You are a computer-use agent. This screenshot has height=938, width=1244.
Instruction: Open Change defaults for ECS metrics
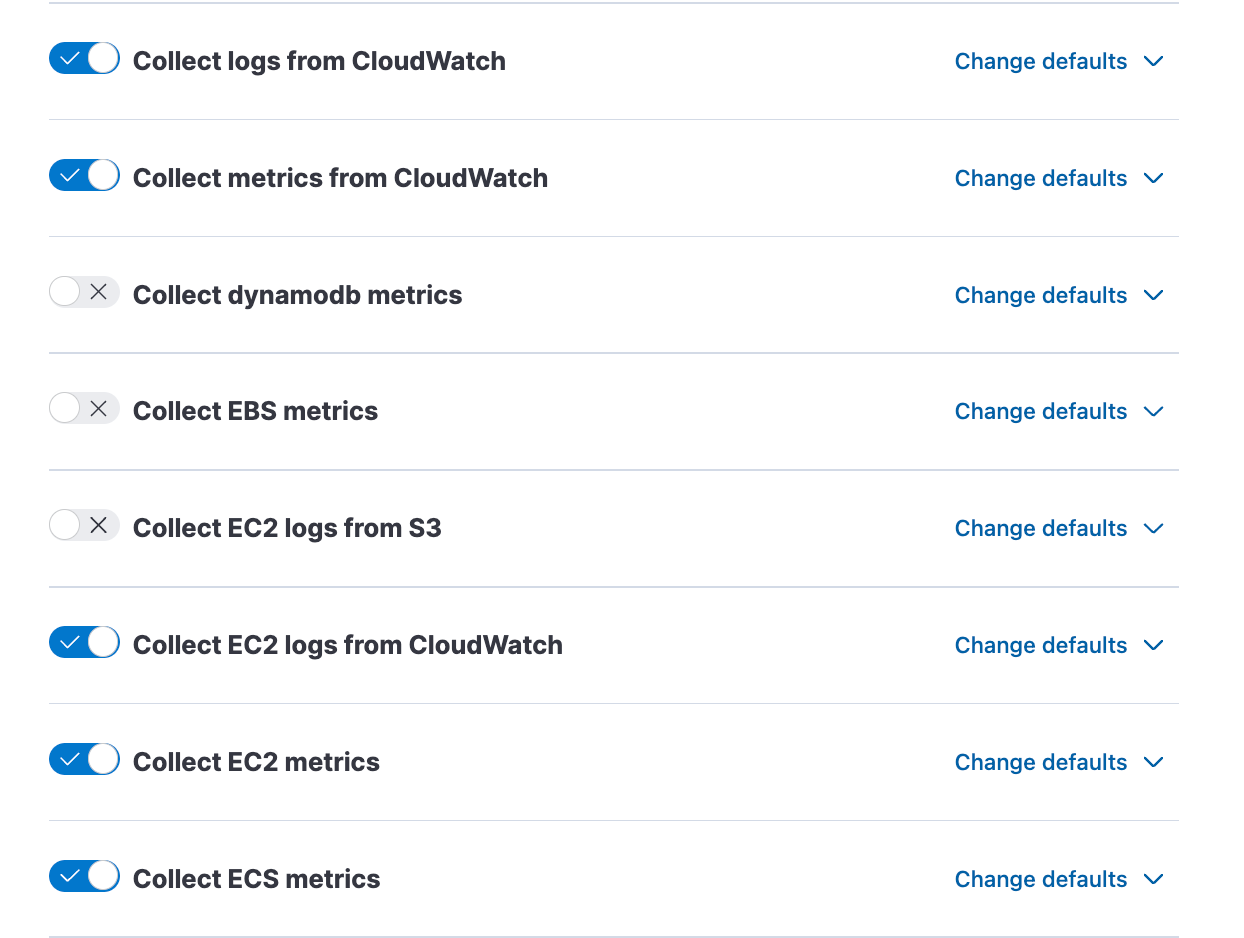(1040, 879)
